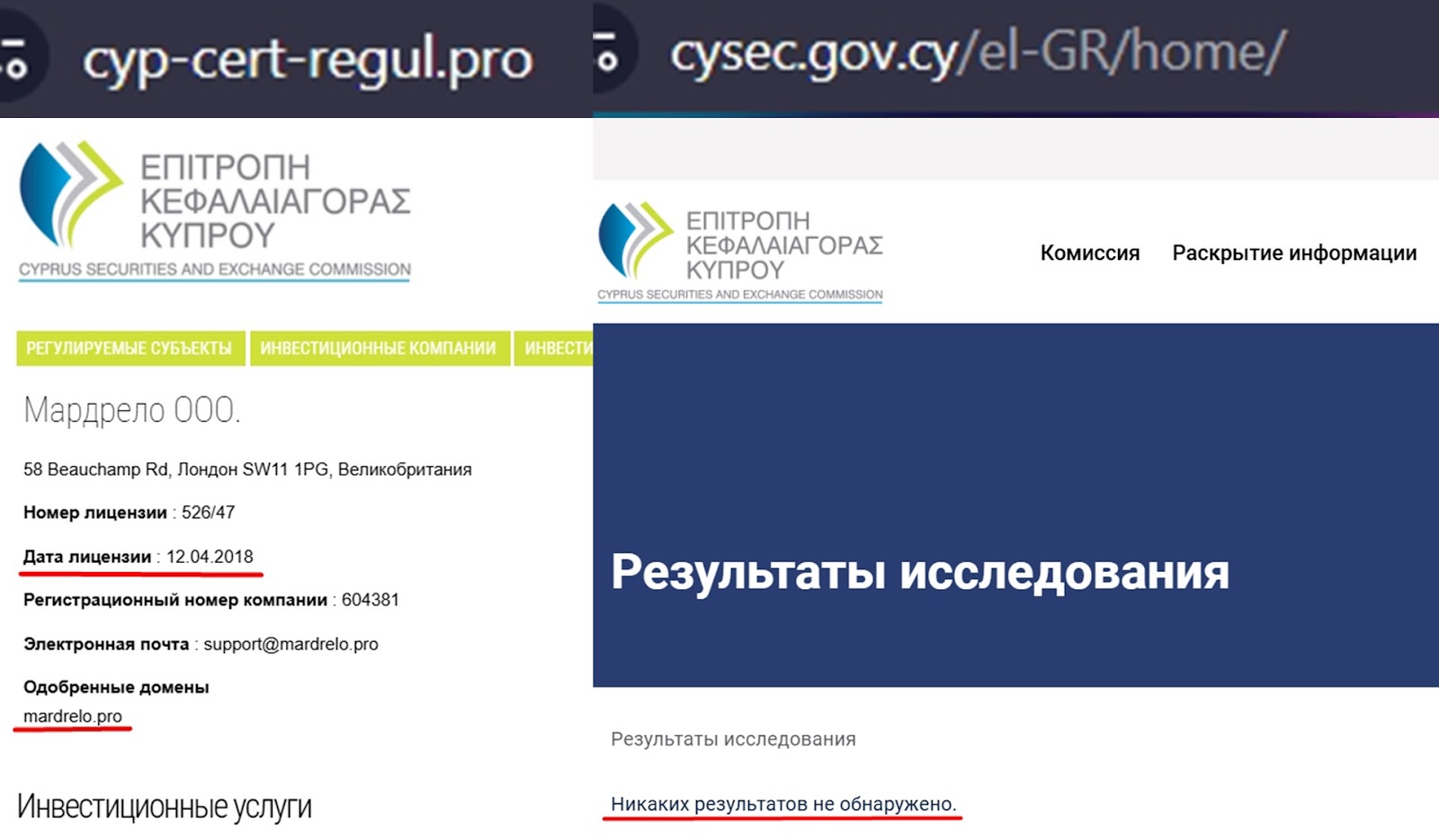Open the Раскрытие информации menu item

pyautogui.click(x=1294, y=254)
